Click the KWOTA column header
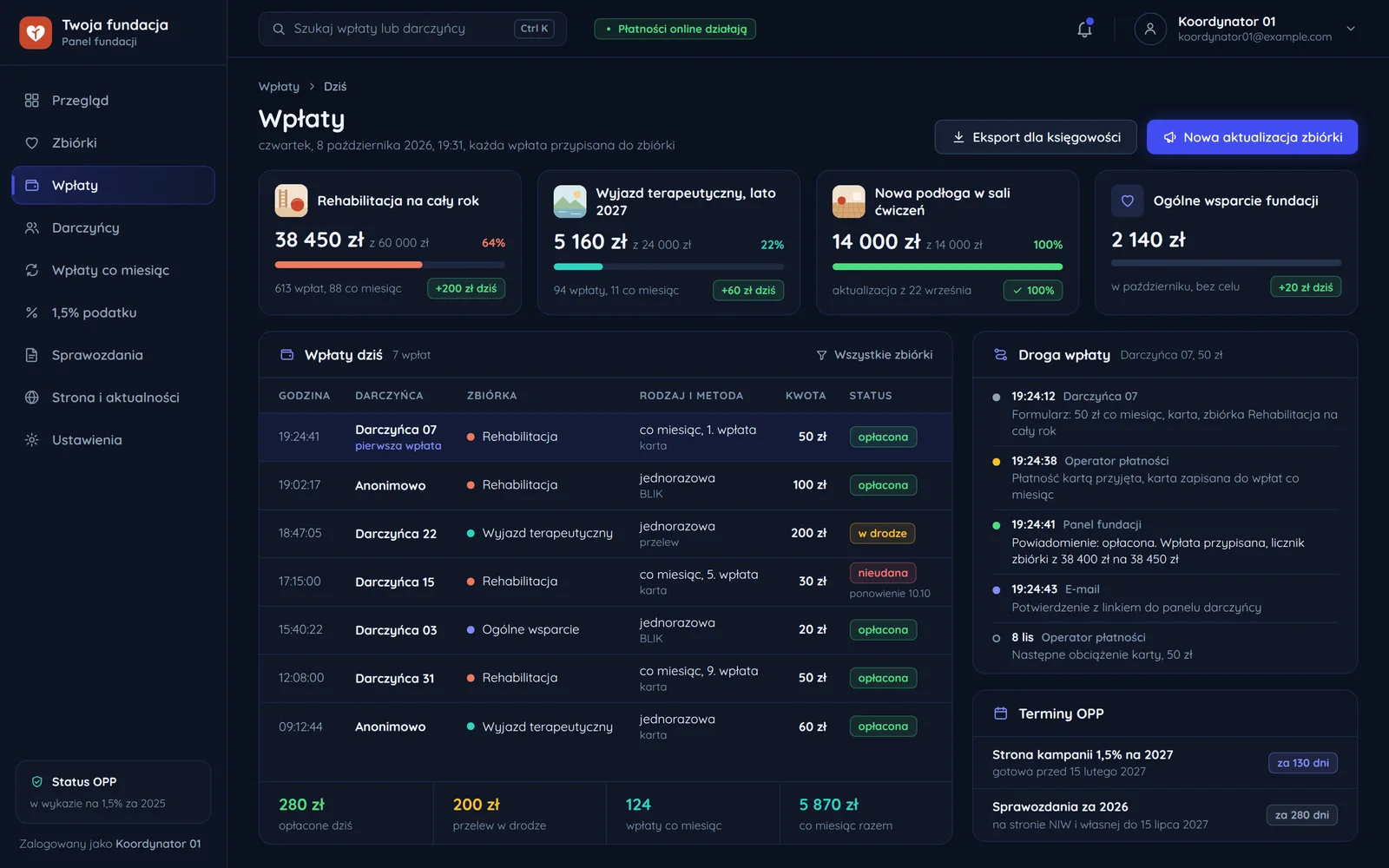1389x868 pixels. pyautogui.click(x=806, y=396)
